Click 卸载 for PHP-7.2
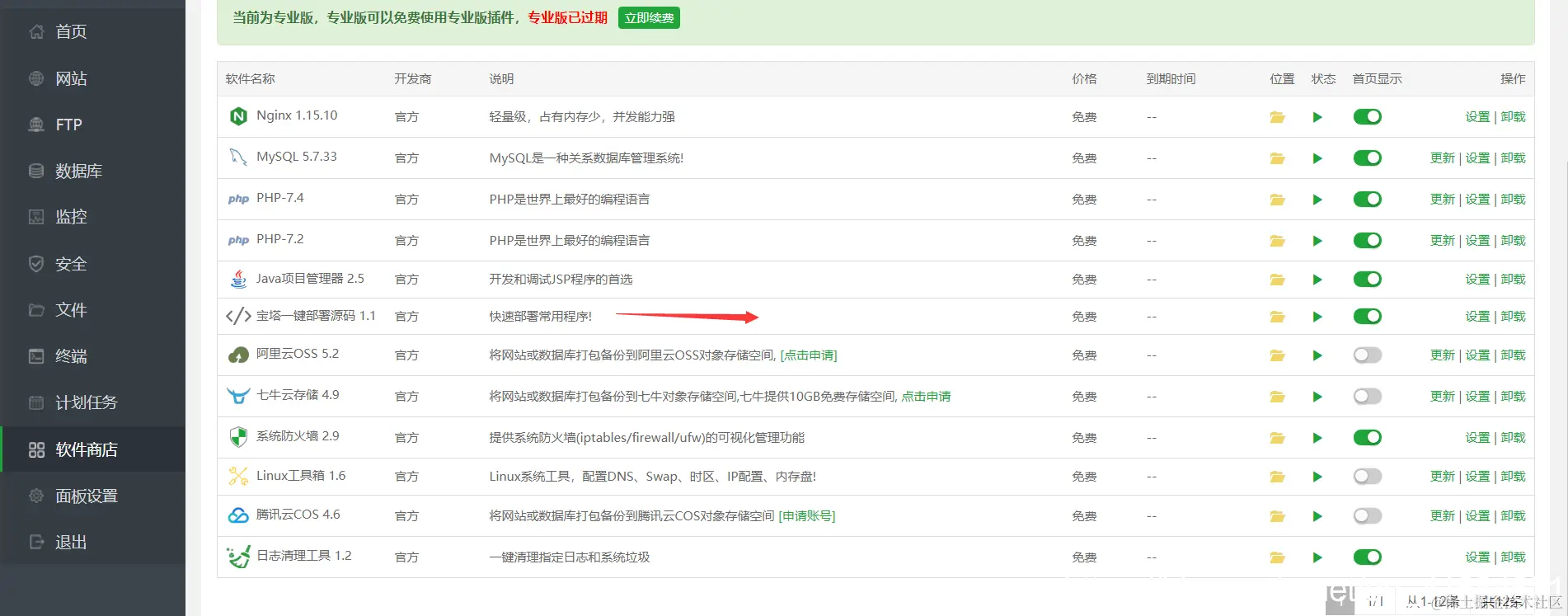The image size is (1568, 616). [x=1513, y=241]
